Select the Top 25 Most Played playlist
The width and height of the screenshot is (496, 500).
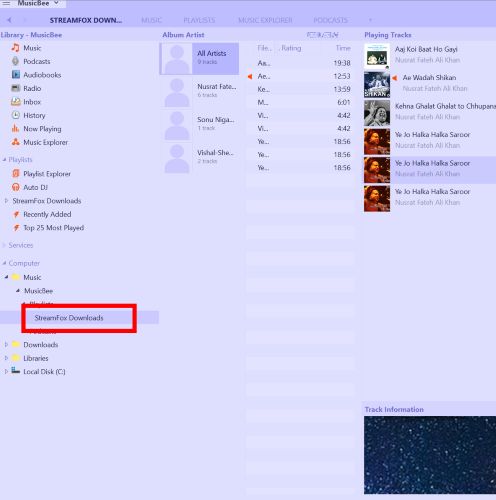point(53,228)
